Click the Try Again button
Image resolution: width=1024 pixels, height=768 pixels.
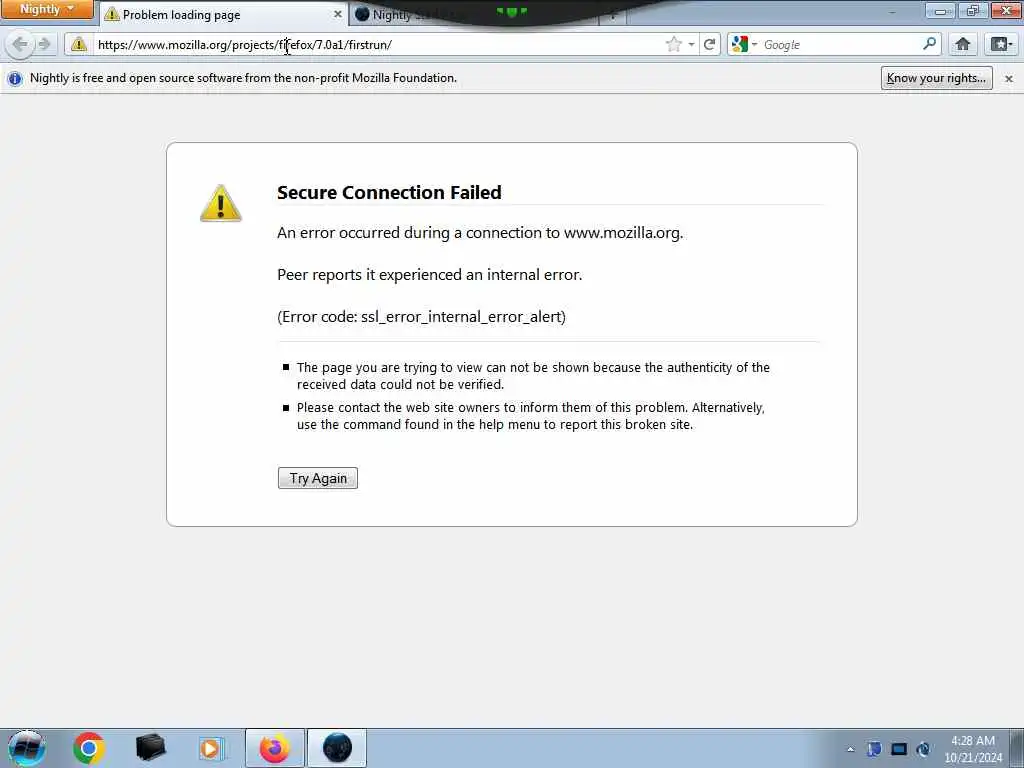[318, 478]
